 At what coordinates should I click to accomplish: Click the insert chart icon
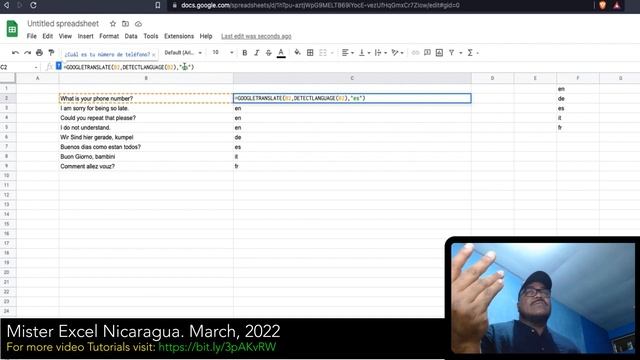click(439, 53)
